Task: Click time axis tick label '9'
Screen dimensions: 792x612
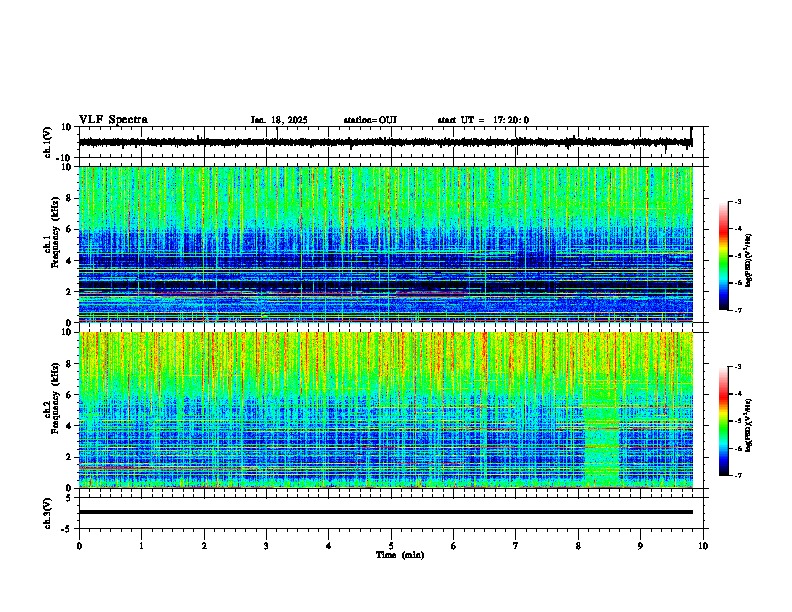Action: point(640,546)
